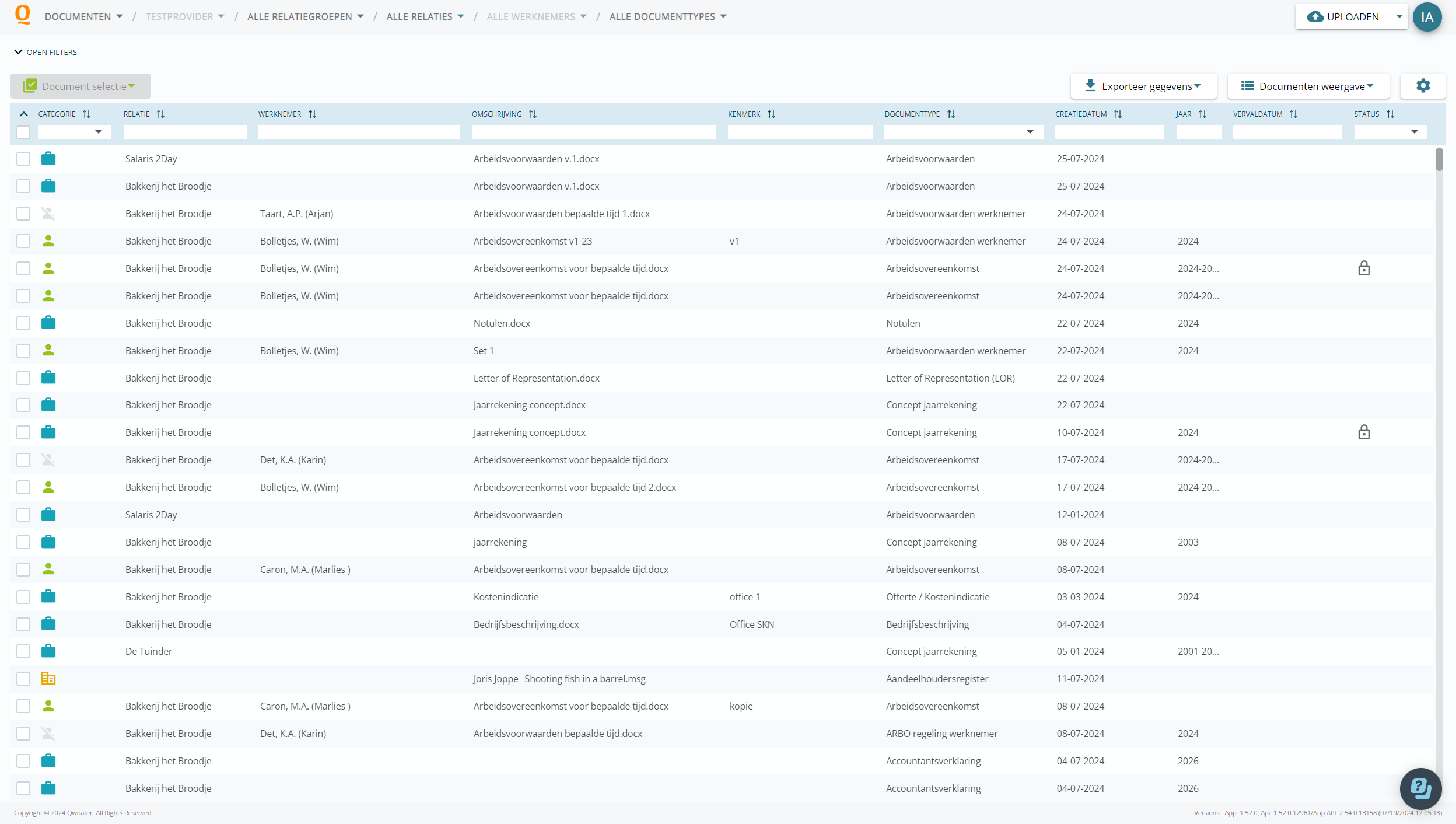Viewport: 1456px width, 824px height.
Task: Select all rows with header checkbox
Action: pos(23,132)
